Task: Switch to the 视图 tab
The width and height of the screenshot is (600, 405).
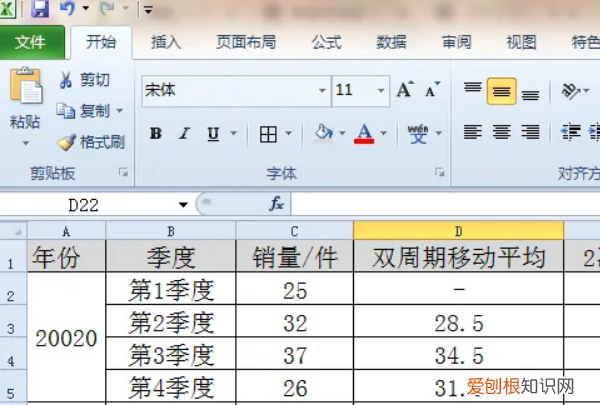Action: click(x=521, y=42)
